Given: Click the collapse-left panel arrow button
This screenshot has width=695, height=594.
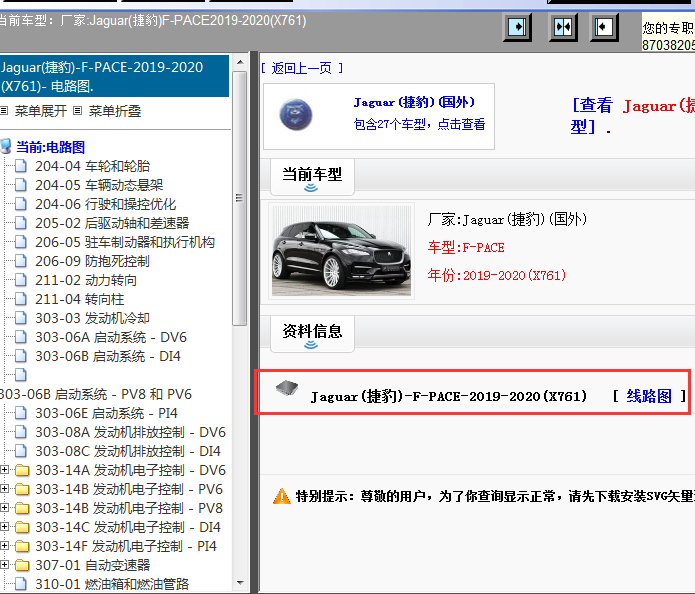Looking at the screenshot, I should (604, 27).
